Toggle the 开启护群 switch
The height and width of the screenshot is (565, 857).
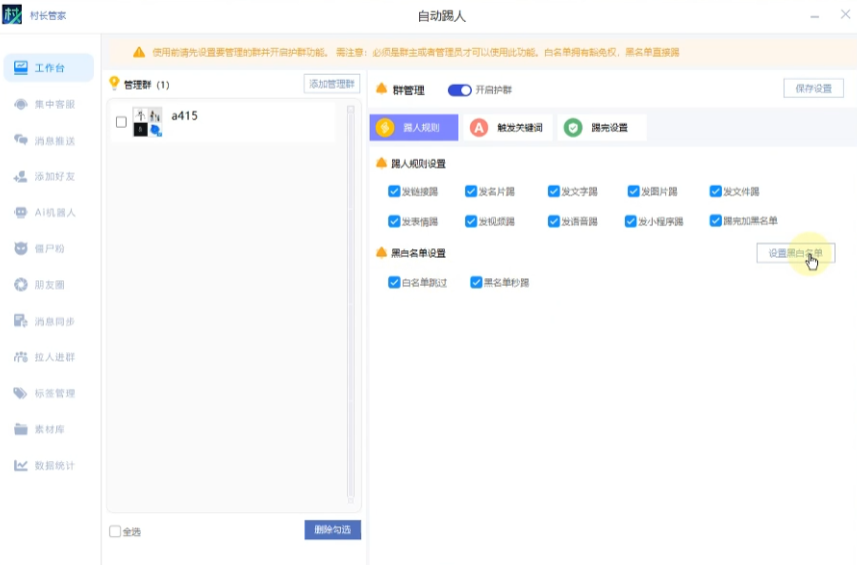pos(459,90)
